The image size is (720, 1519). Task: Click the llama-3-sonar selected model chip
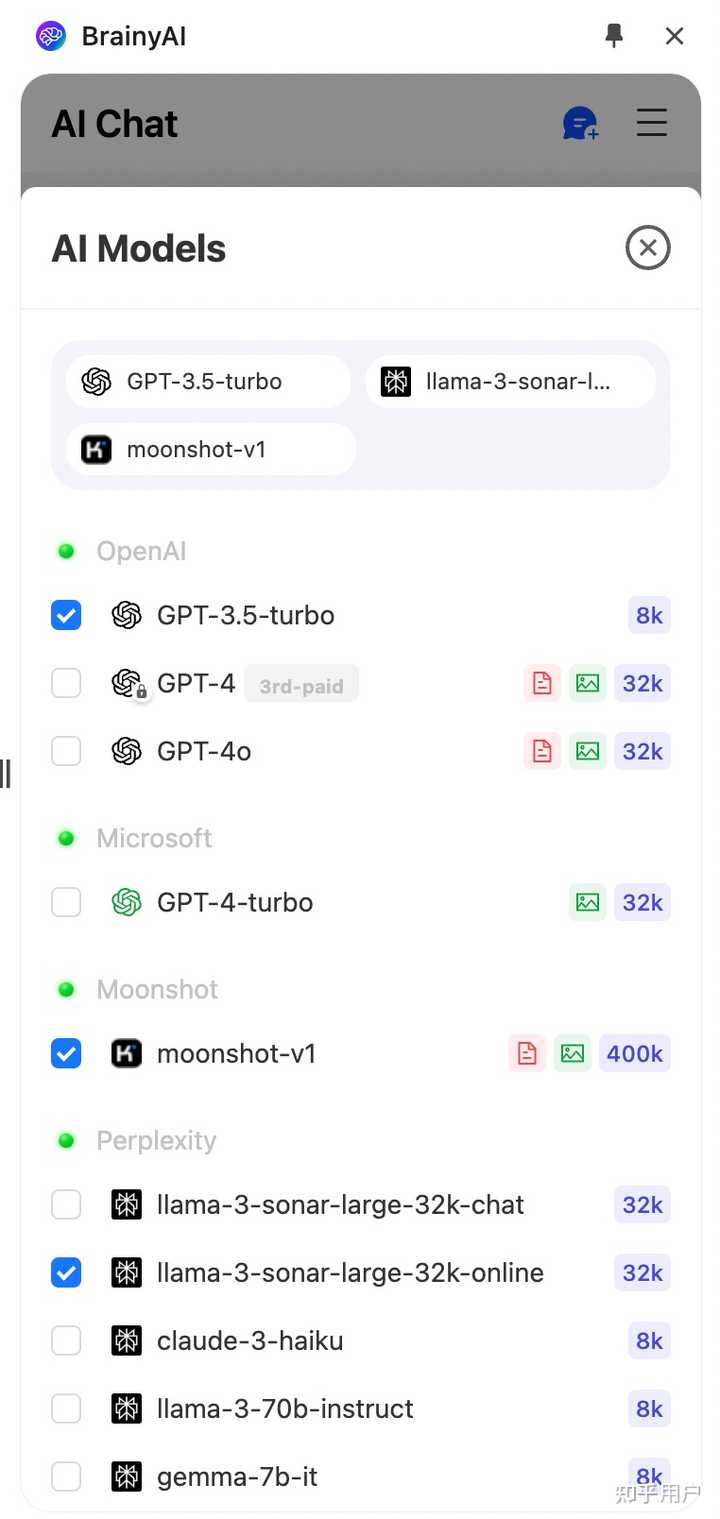click(510, 382)
